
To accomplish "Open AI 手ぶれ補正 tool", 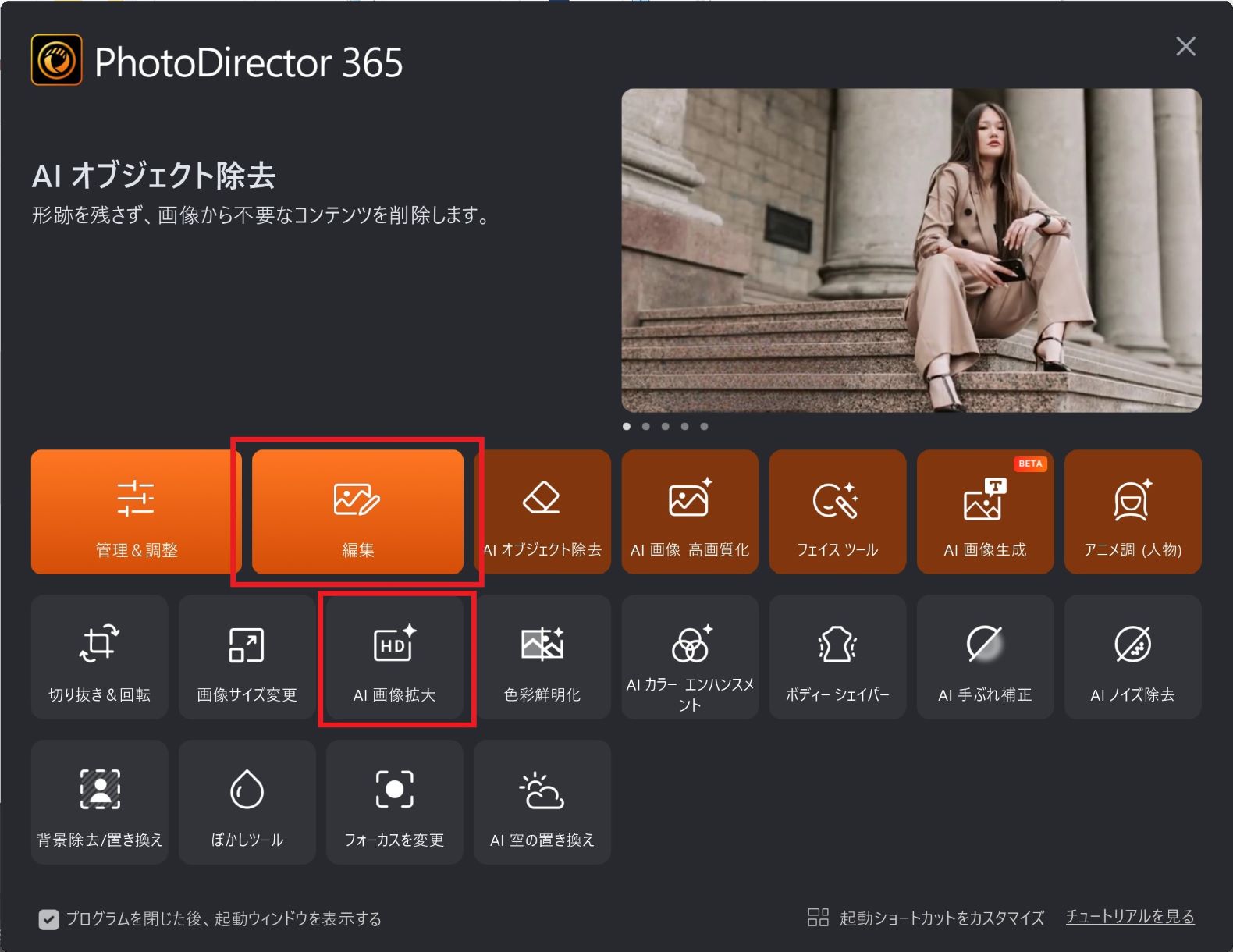I will (x=985, y=657).
